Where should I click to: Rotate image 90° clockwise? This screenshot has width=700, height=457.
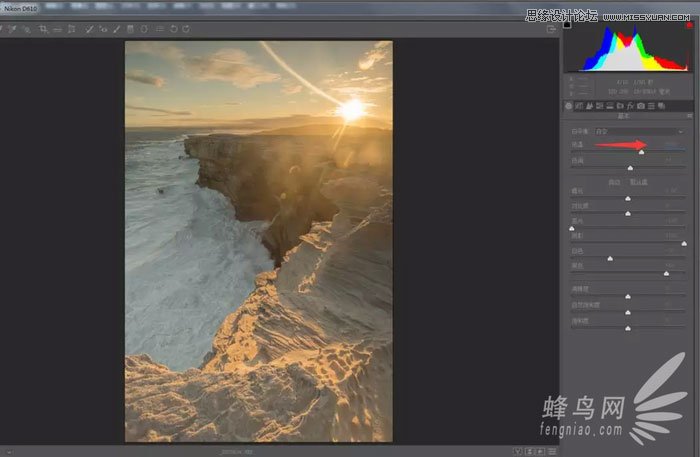tap(186, 30)
